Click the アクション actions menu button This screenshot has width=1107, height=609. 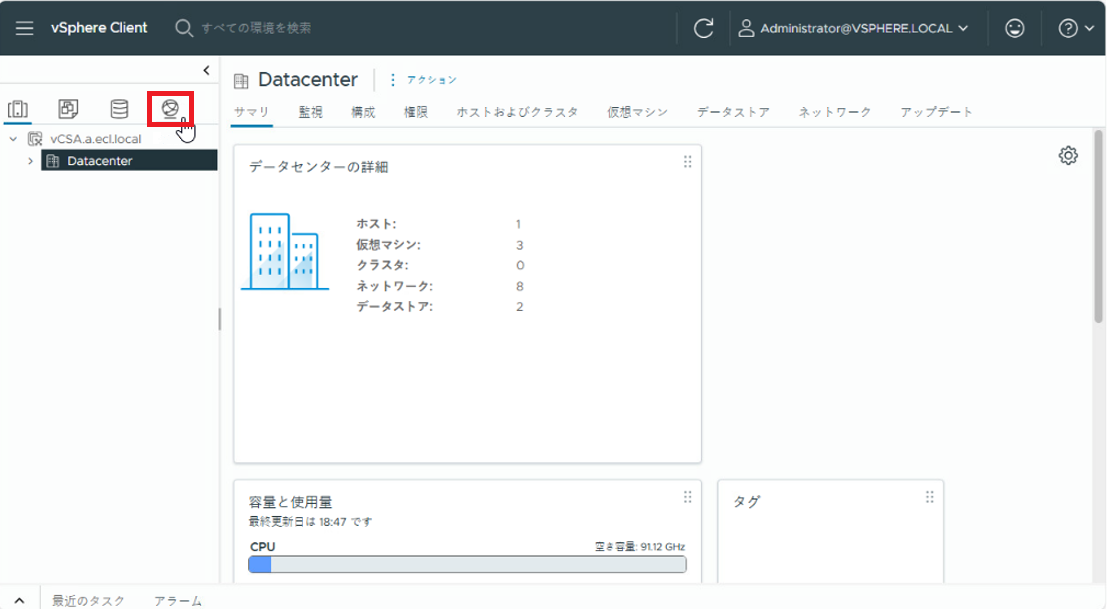(423, 80)
